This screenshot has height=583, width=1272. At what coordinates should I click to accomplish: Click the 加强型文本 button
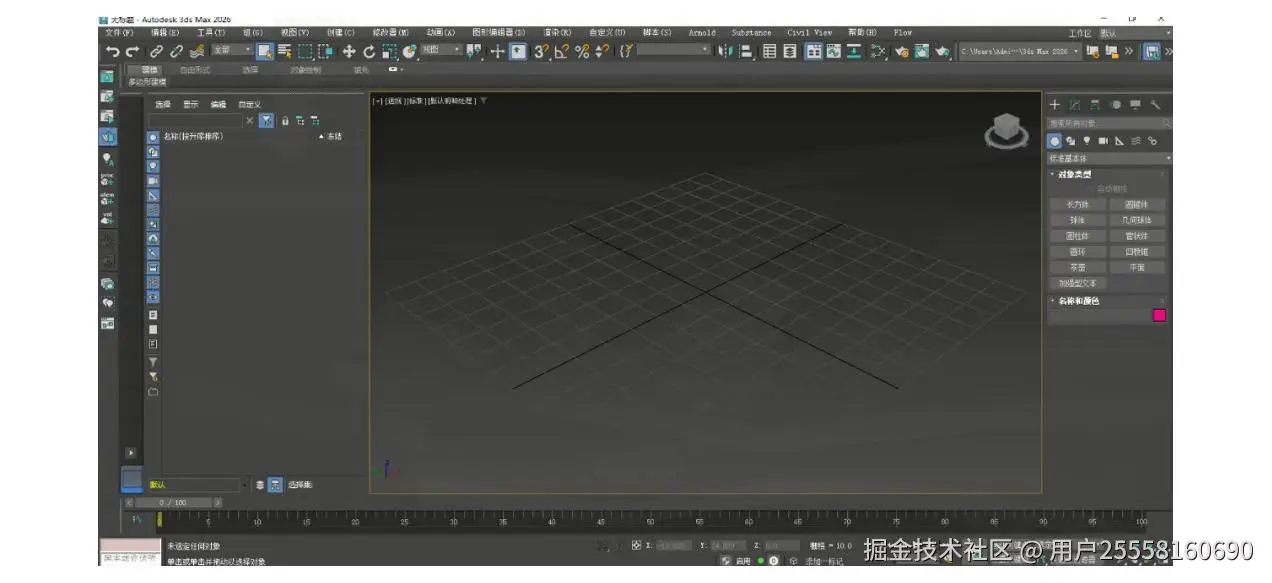[x=1078, y=283]
